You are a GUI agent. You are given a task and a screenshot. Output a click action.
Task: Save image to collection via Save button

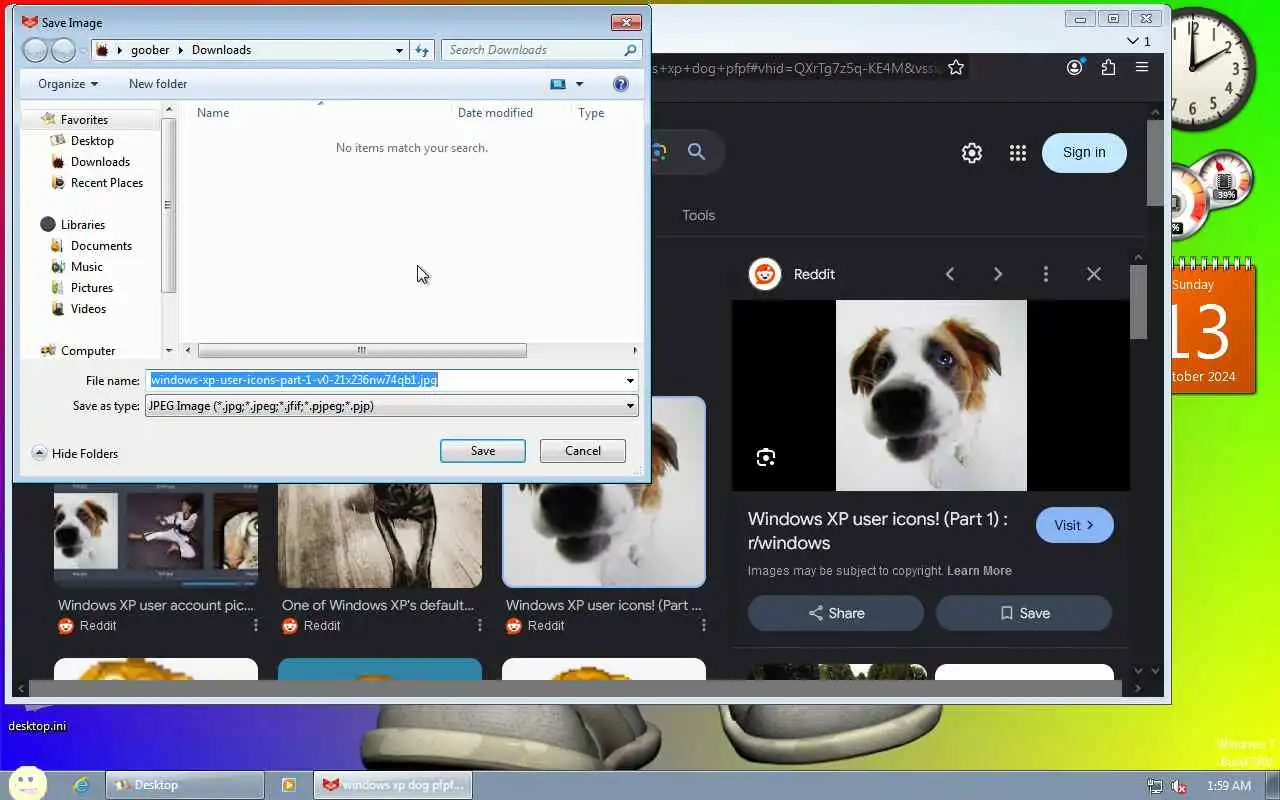pyautogui.click(x=1024, y=613)
